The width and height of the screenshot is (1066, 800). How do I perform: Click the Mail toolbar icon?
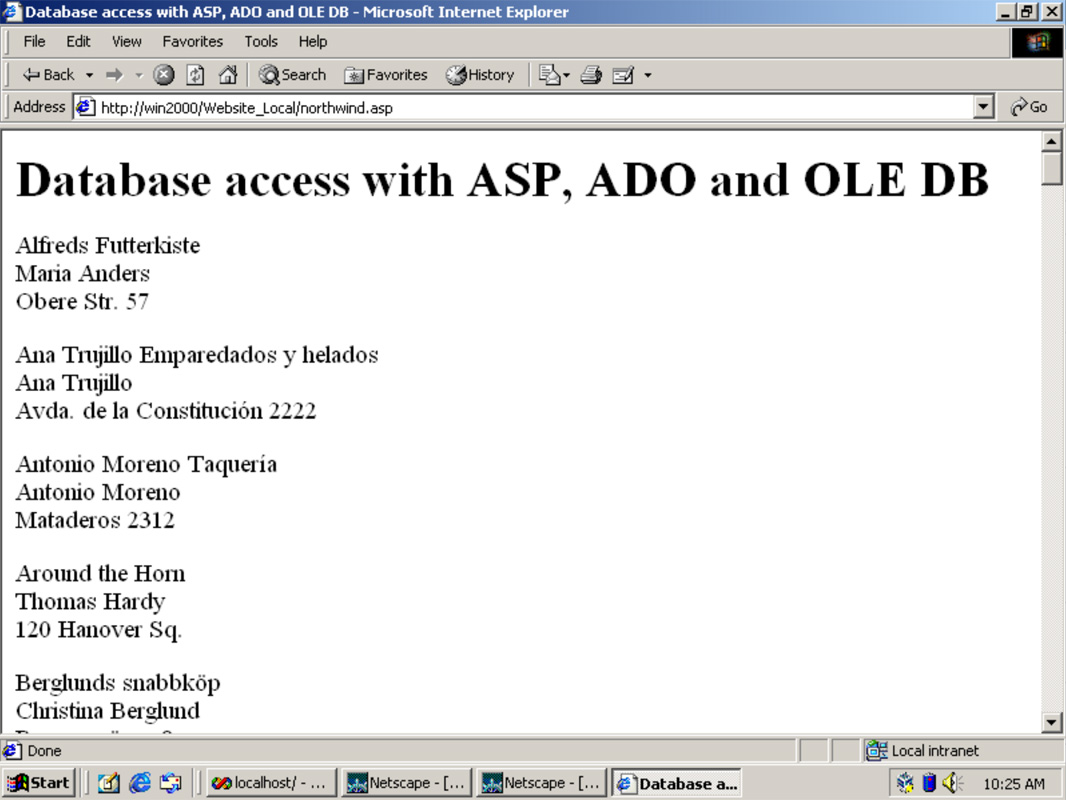[553, 75]
